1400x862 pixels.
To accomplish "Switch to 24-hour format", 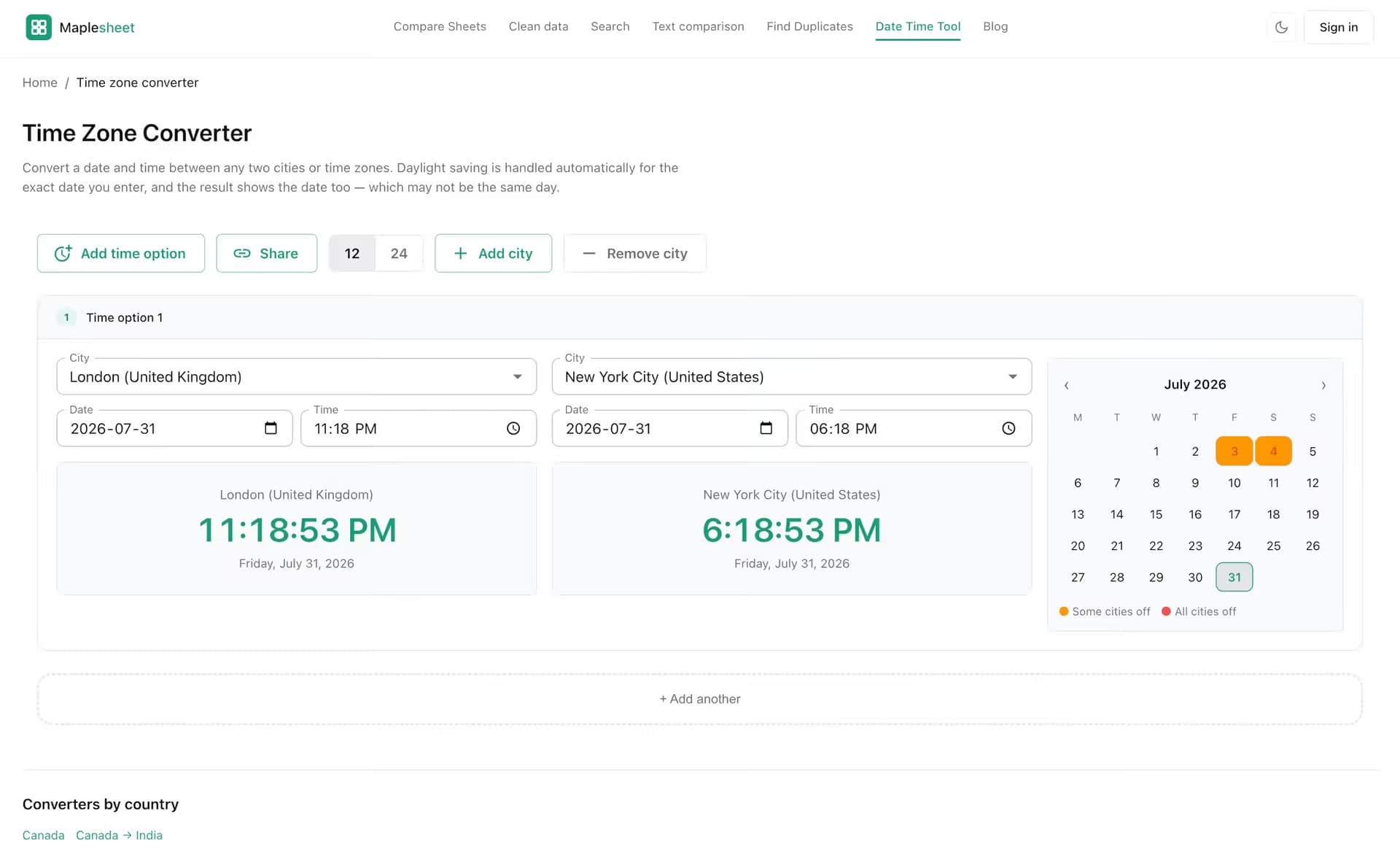I will pos(399,253).
